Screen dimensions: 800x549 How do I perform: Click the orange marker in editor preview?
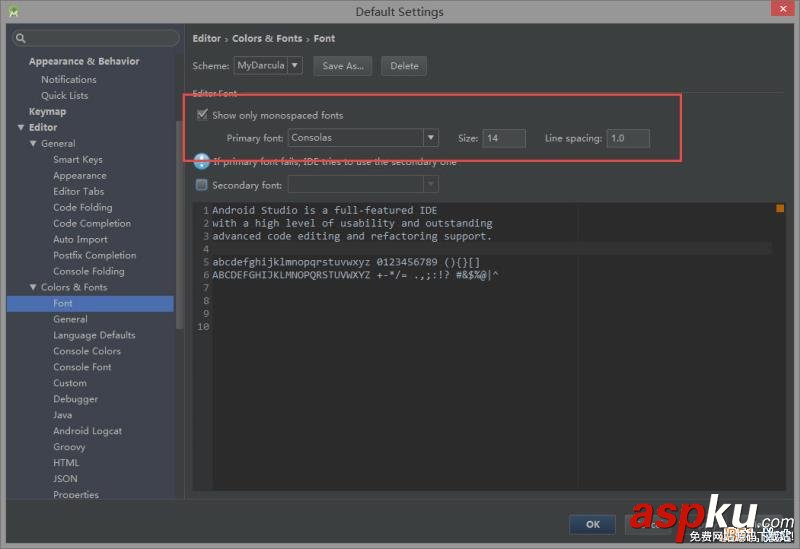780,208
